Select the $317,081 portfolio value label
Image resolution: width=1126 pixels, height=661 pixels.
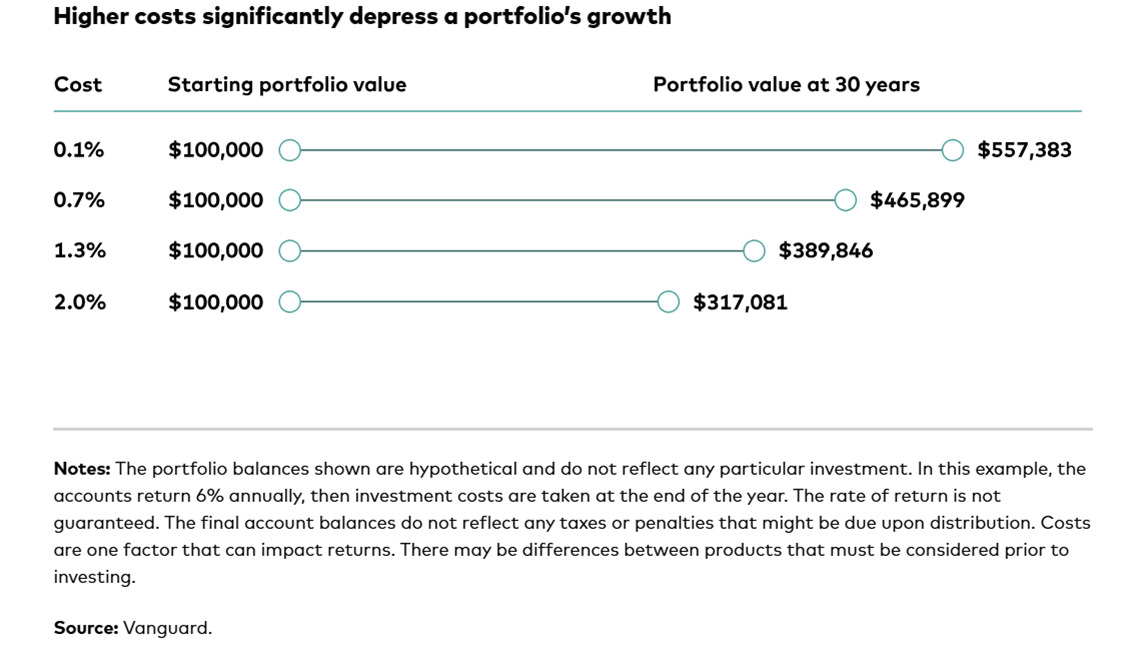[740, 302]
